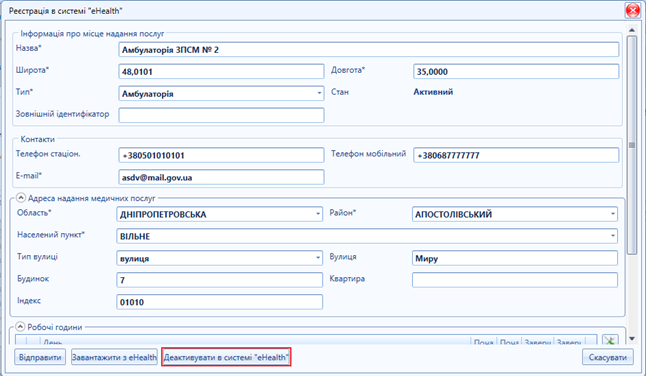Edit the Довгота longitude field

(516, 72)
